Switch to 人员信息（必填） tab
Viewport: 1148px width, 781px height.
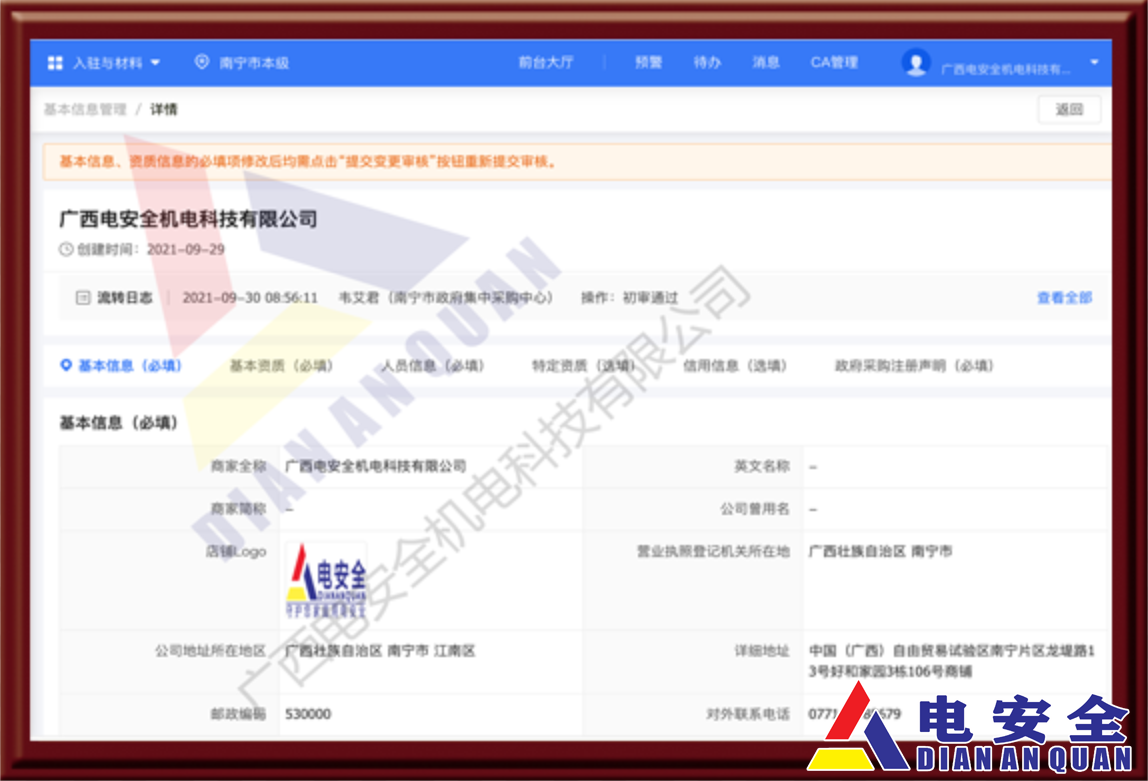[433, 365]
